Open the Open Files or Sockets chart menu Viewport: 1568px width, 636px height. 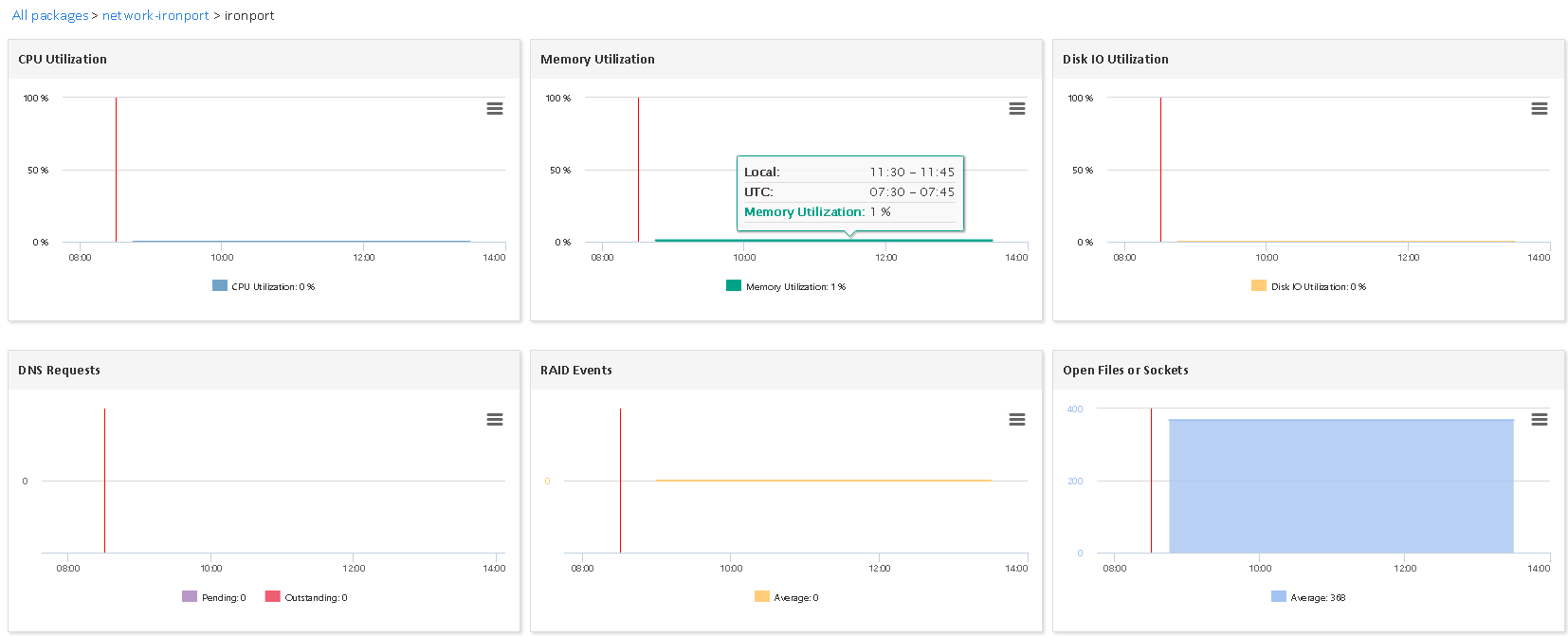click(1539, 420)
